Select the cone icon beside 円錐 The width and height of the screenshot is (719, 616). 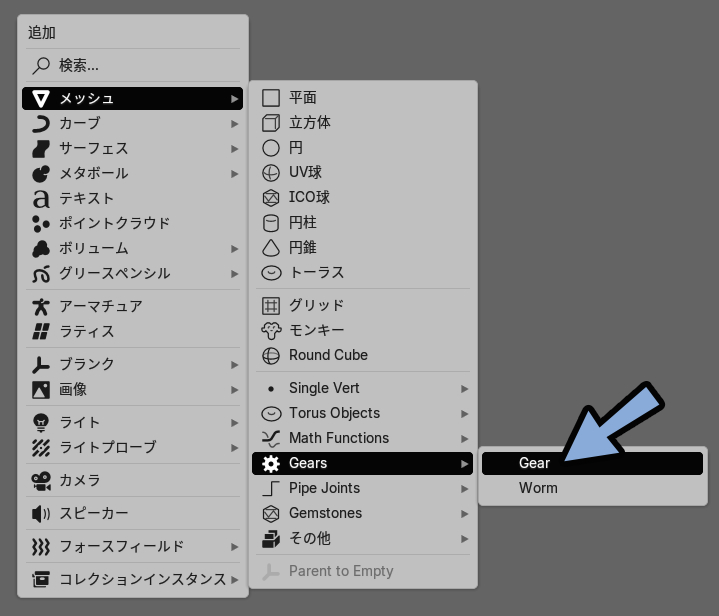point(271,248)
